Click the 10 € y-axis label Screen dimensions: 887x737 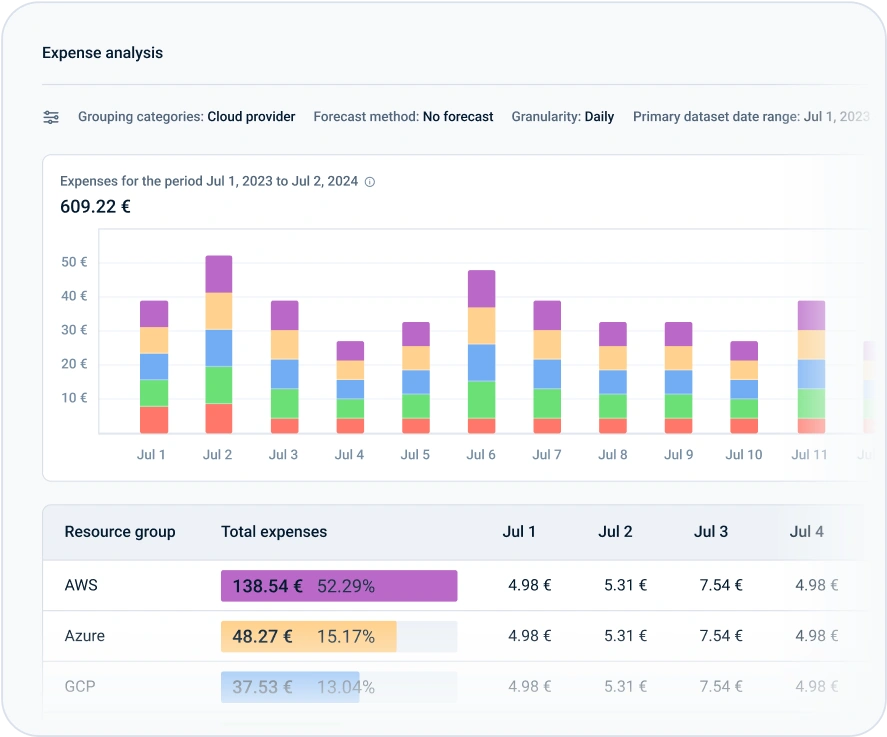74,398
